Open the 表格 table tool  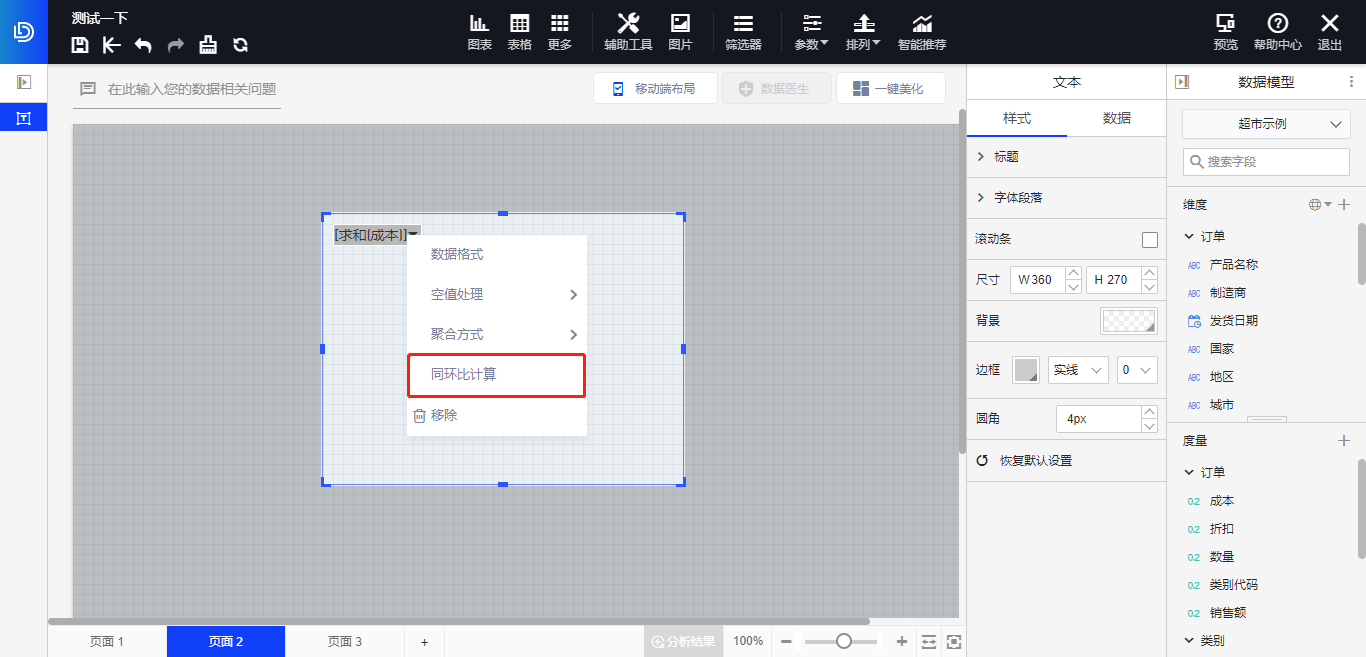[520, 32]
